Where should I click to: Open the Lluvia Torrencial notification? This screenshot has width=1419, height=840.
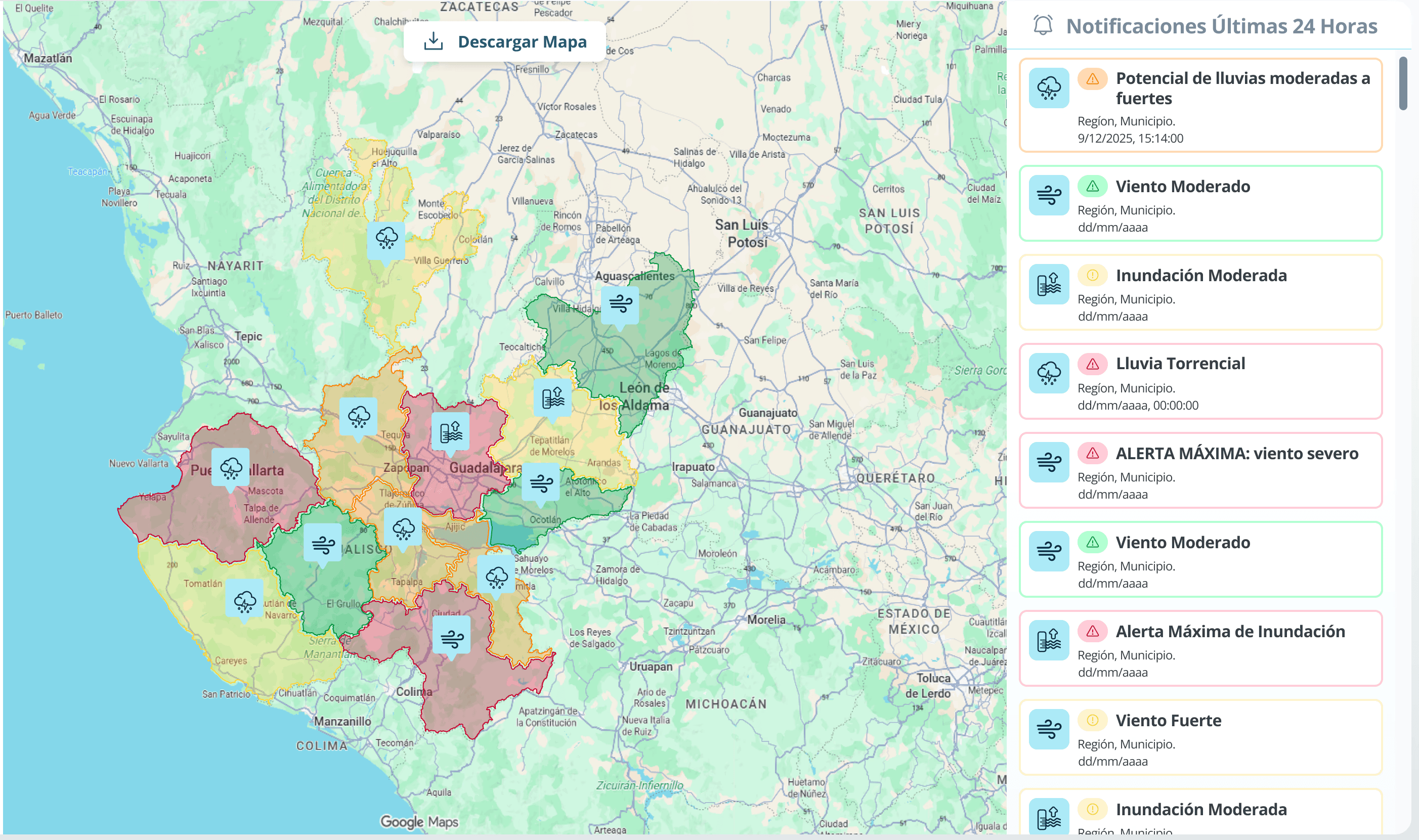(1200, 381)
